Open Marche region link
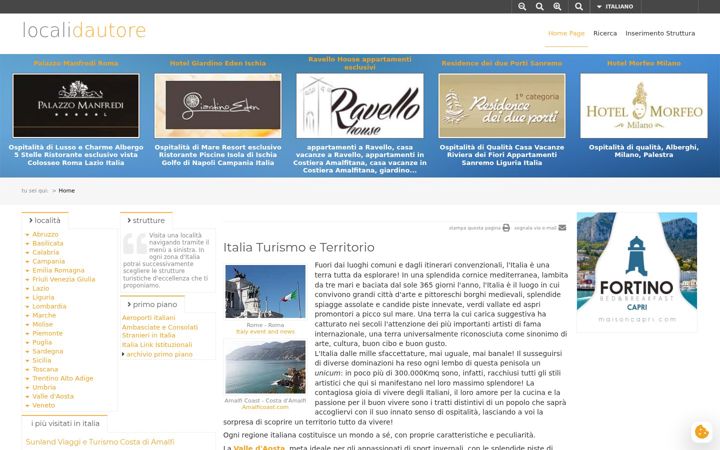 (x=44, y=315)
